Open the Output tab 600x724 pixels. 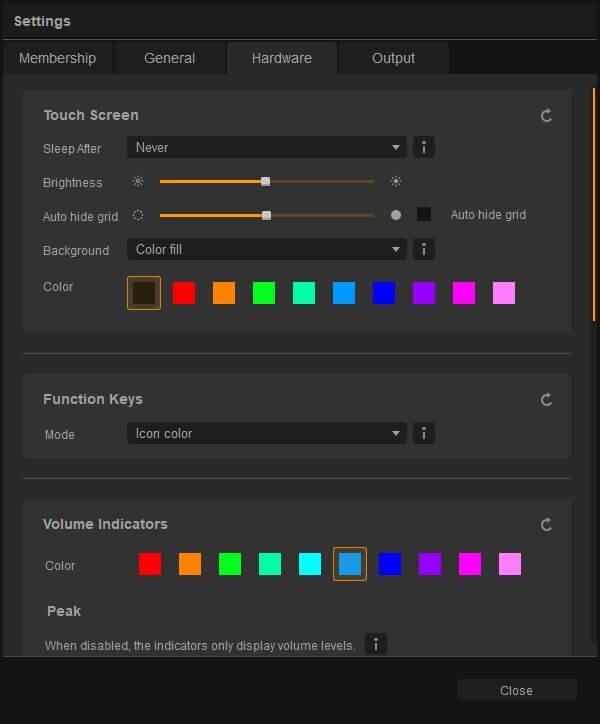394,58
